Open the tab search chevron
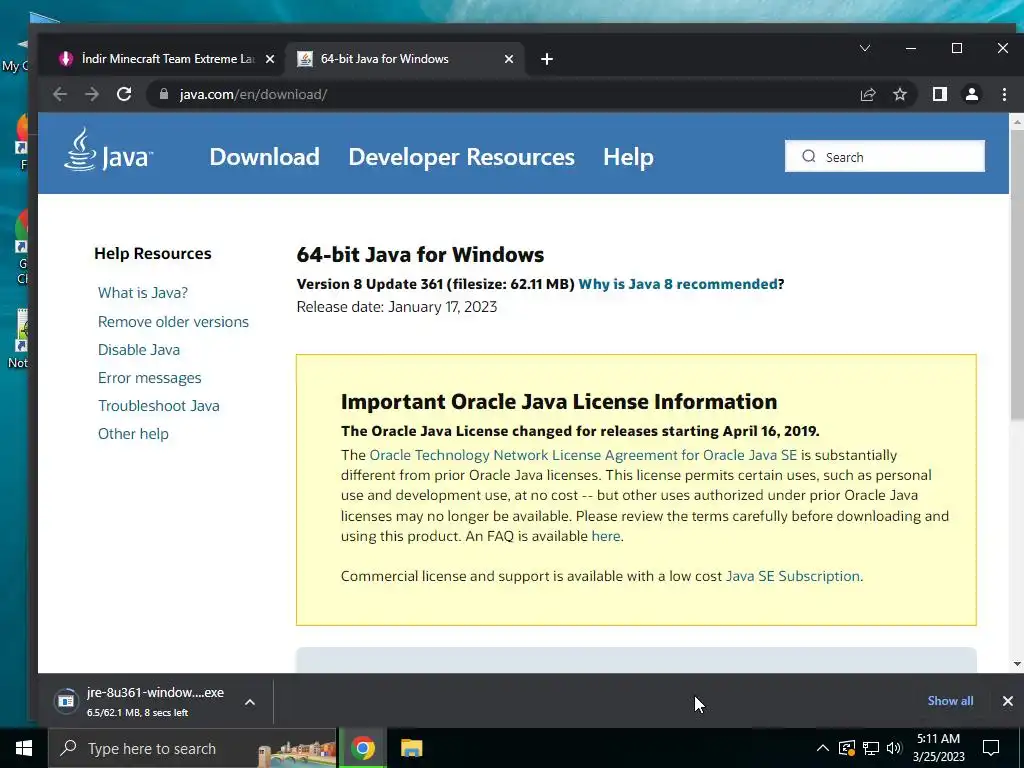Image resolution: width=1024 pixels, height=768 pixels. [865, 48]
